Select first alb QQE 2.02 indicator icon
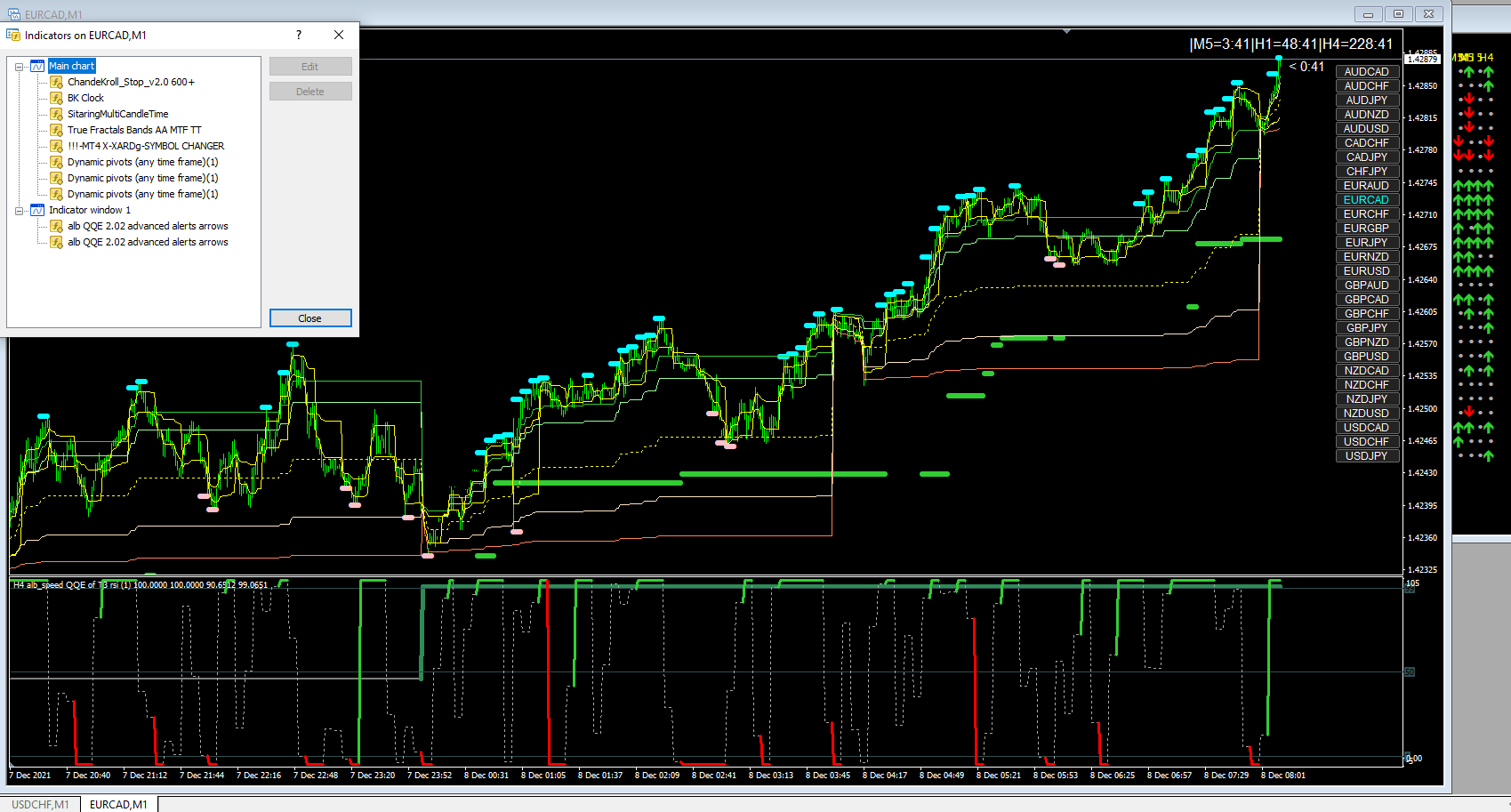This screenshot has width=1511, height=812. 56,226
